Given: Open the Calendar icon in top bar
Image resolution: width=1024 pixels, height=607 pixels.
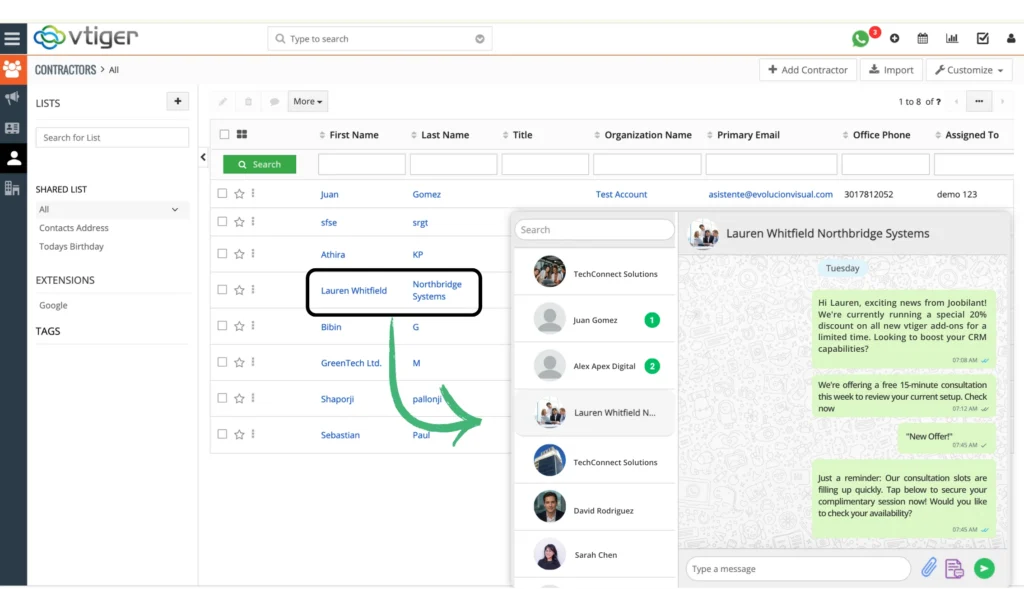Looking at the screenshot, I should (923, 37).
